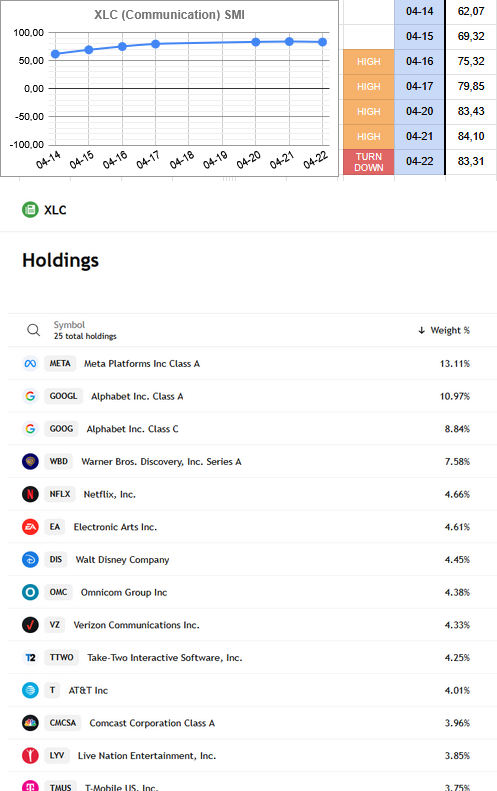Click the Verizon logo icon
The height and width of the screenshot is (791, 497).
[x=30, y=625]
